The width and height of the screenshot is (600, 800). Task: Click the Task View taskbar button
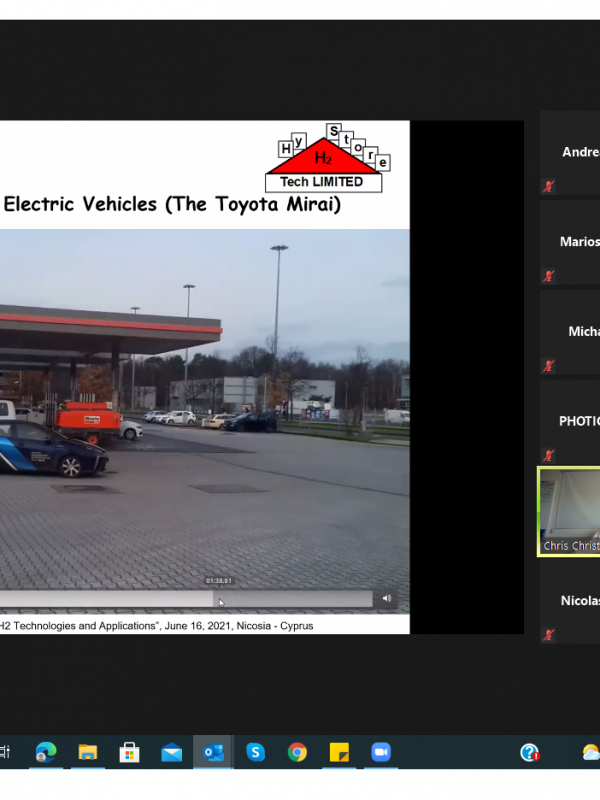coord(5,752)
